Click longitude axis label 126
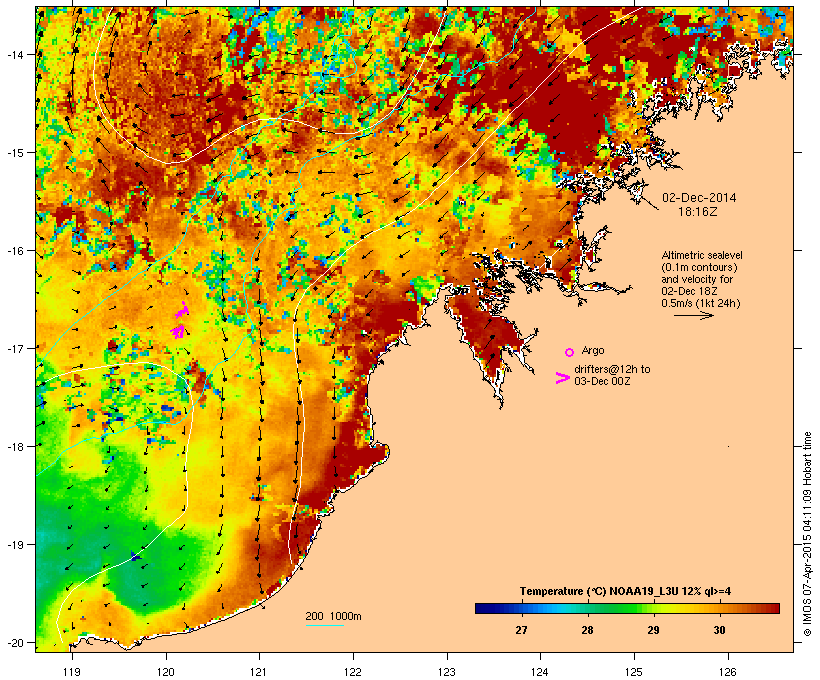Screen dimensions: 820x680 (x=728, y=672)
